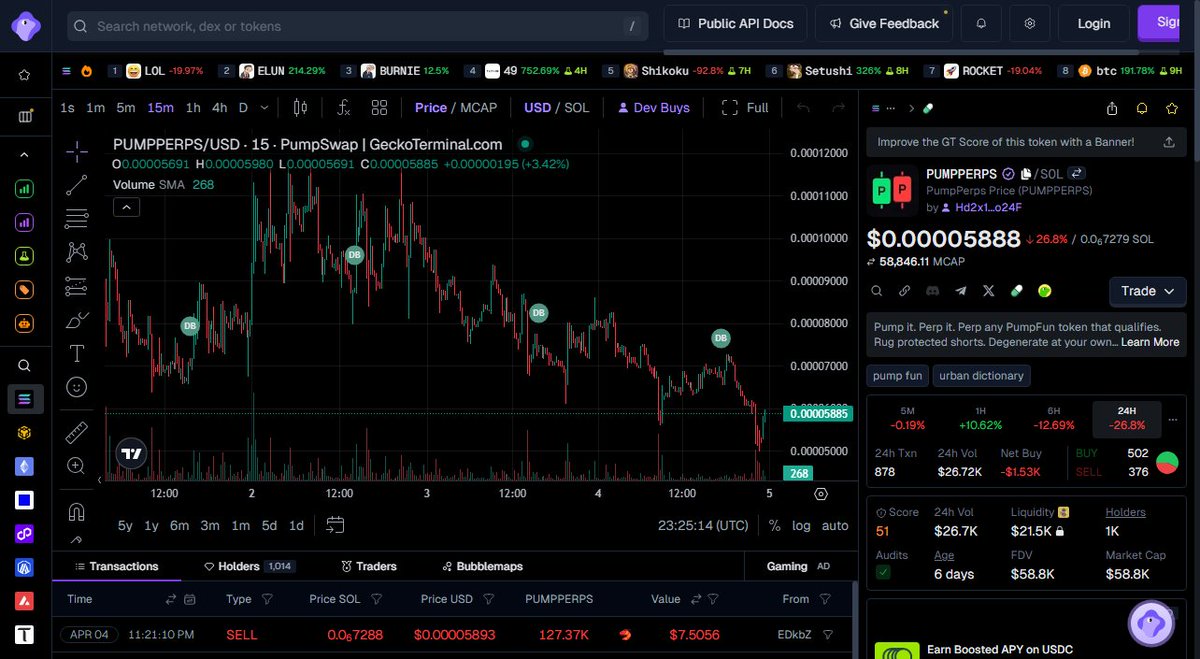
Task: Toggle percent scale on price axis
Action: point(775,525)
